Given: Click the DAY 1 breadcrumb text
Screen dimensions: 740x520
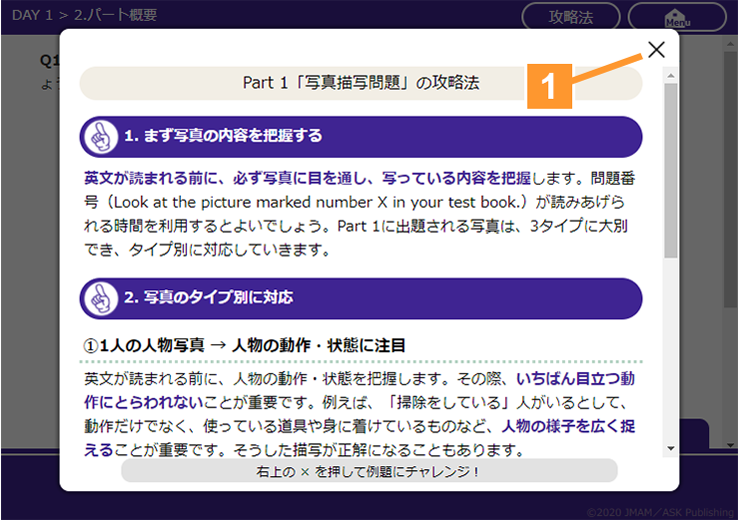Looking at the screenshot, I should (32, 15).
